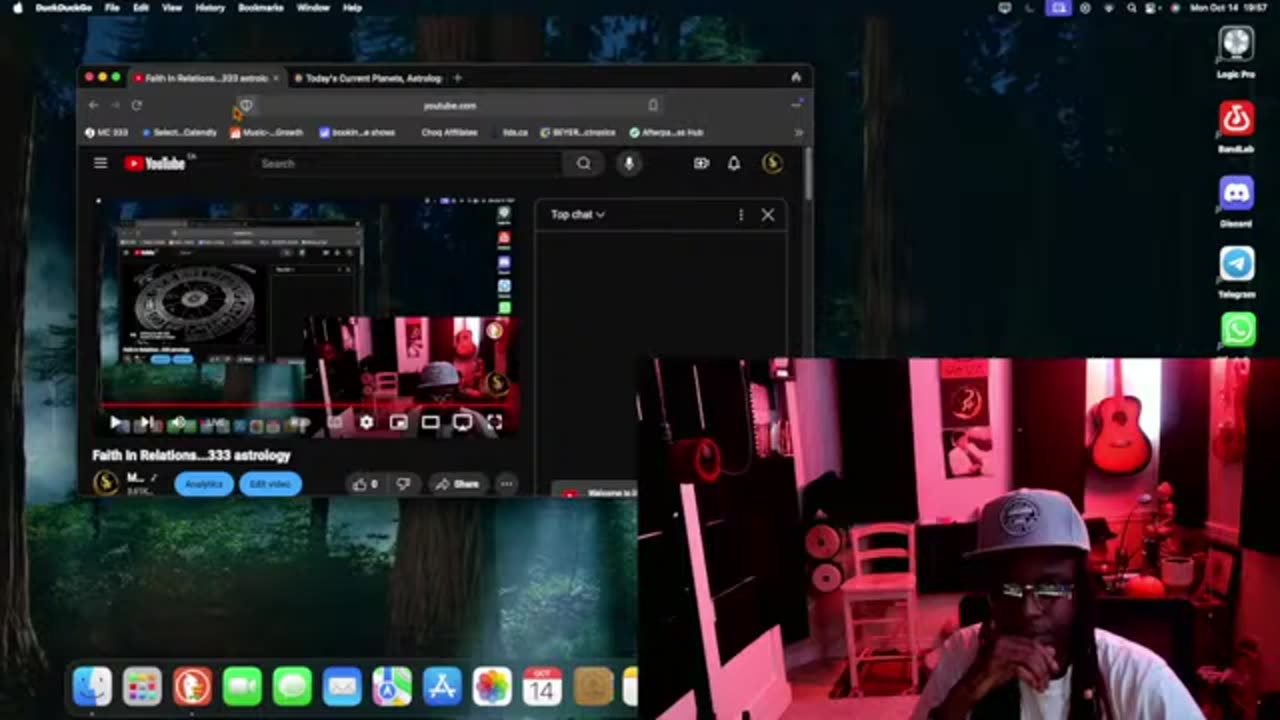Open the Window menu

[x=313, y=7]
